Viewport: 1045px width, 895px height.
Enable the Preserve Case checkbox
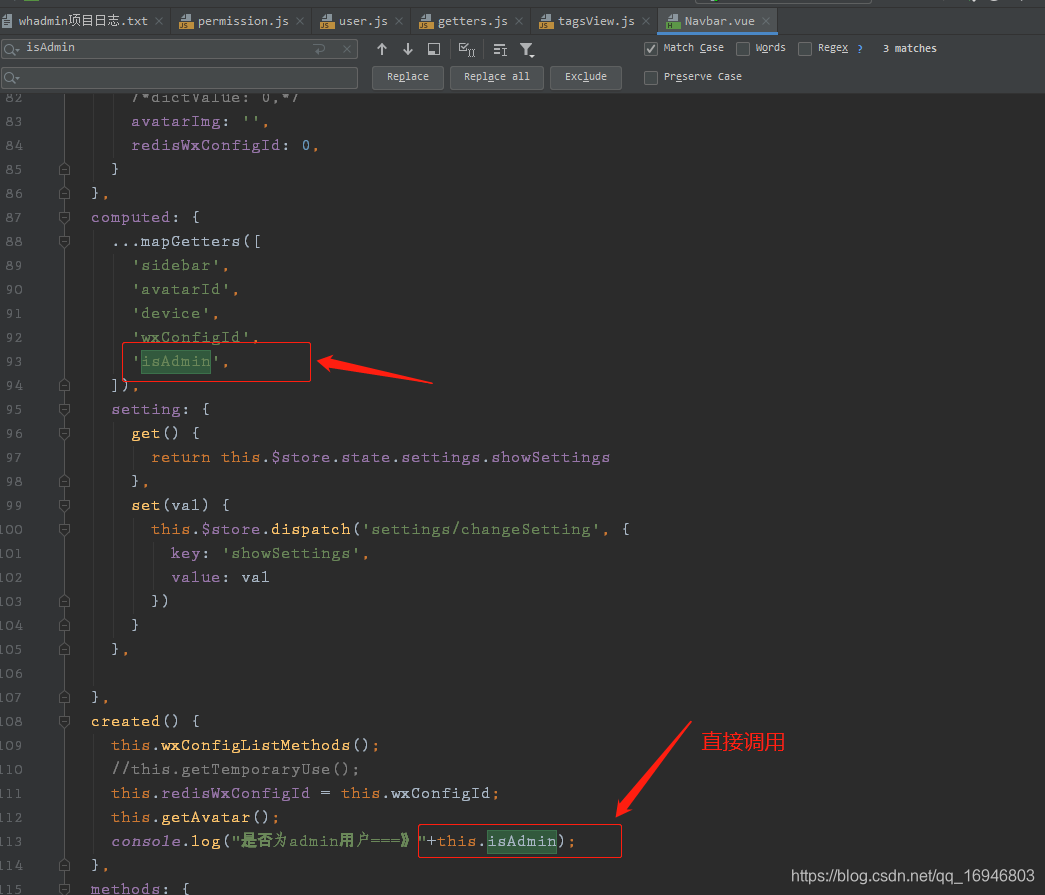(650, 76)
